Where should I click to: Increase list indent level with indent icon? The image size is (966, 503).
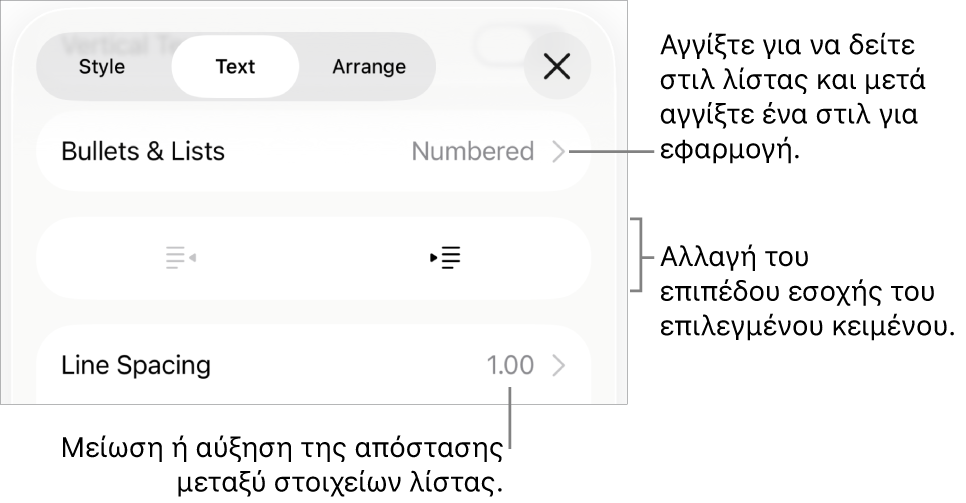pyautogui.click(x=446, y=258)
